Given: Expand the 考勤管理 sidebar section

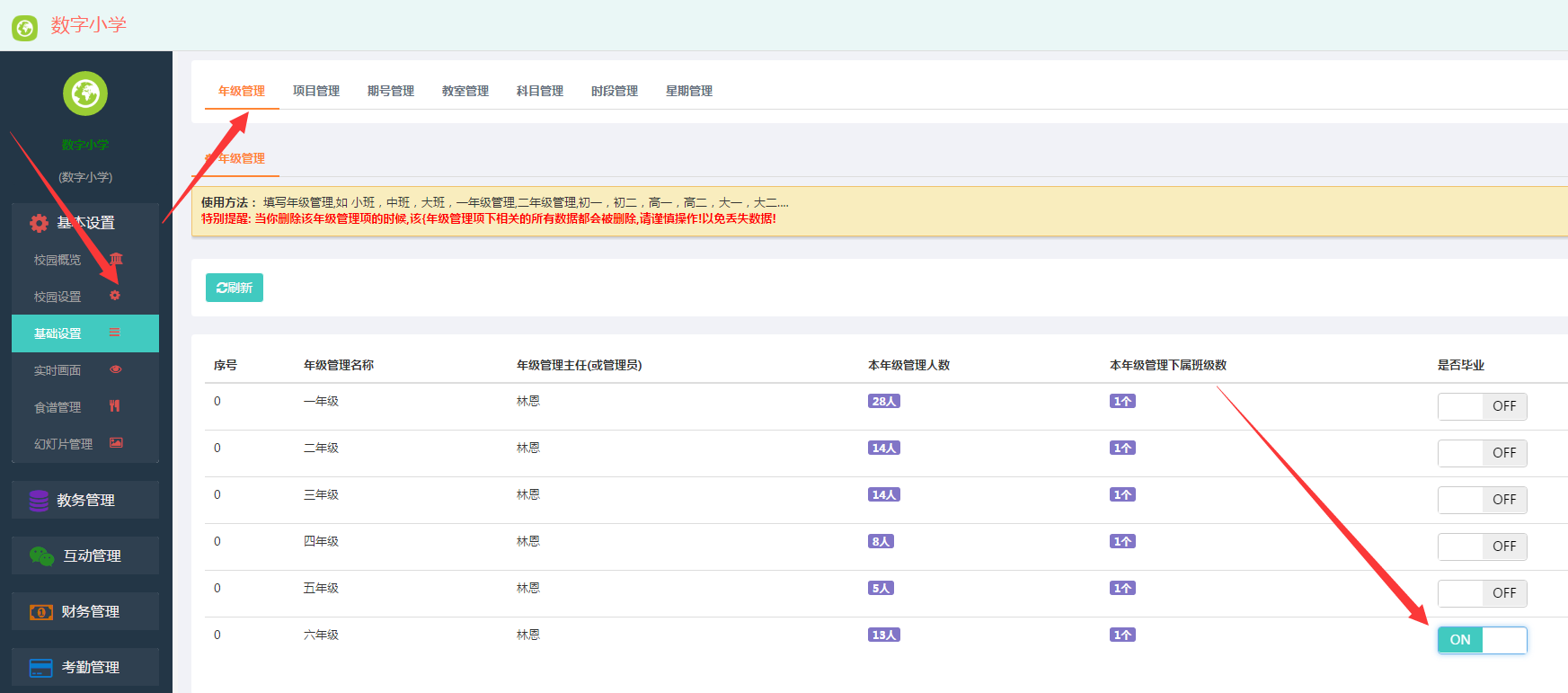Looking at the screenshot, I should (x=85, y=667).
